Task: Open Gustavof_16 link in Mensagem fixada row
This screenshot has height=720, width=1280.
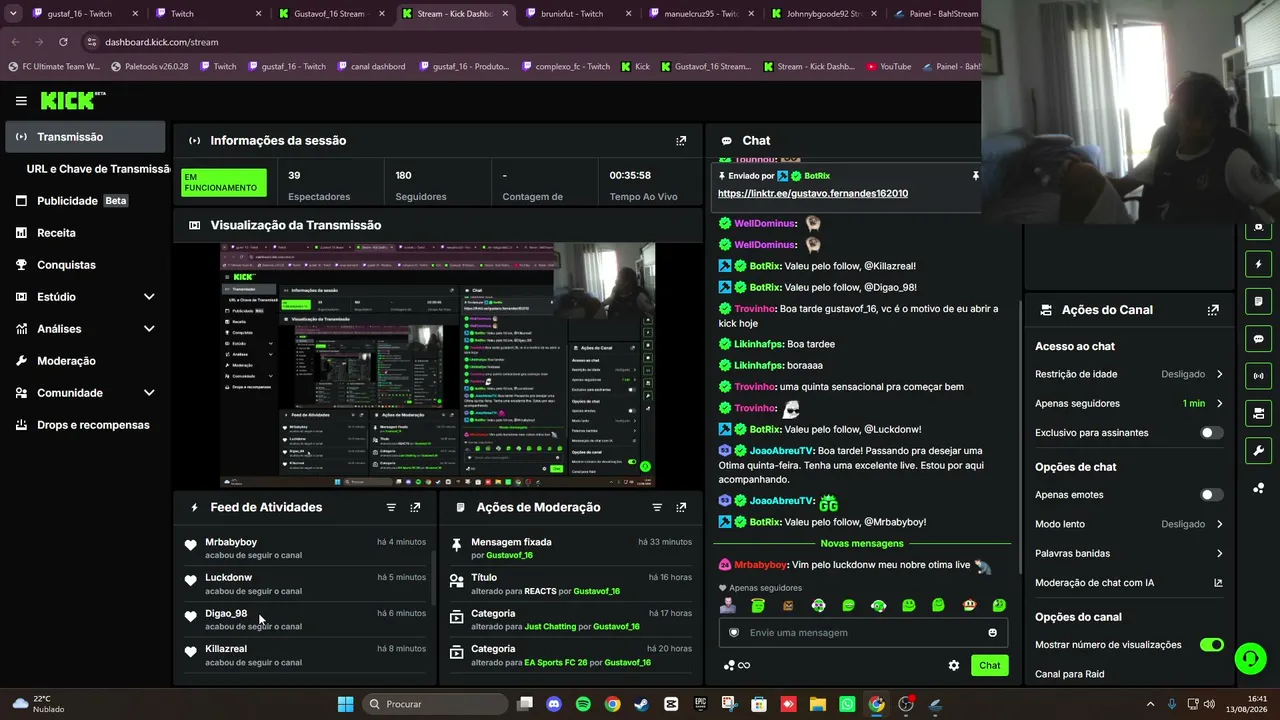Action: pos(509,556)
